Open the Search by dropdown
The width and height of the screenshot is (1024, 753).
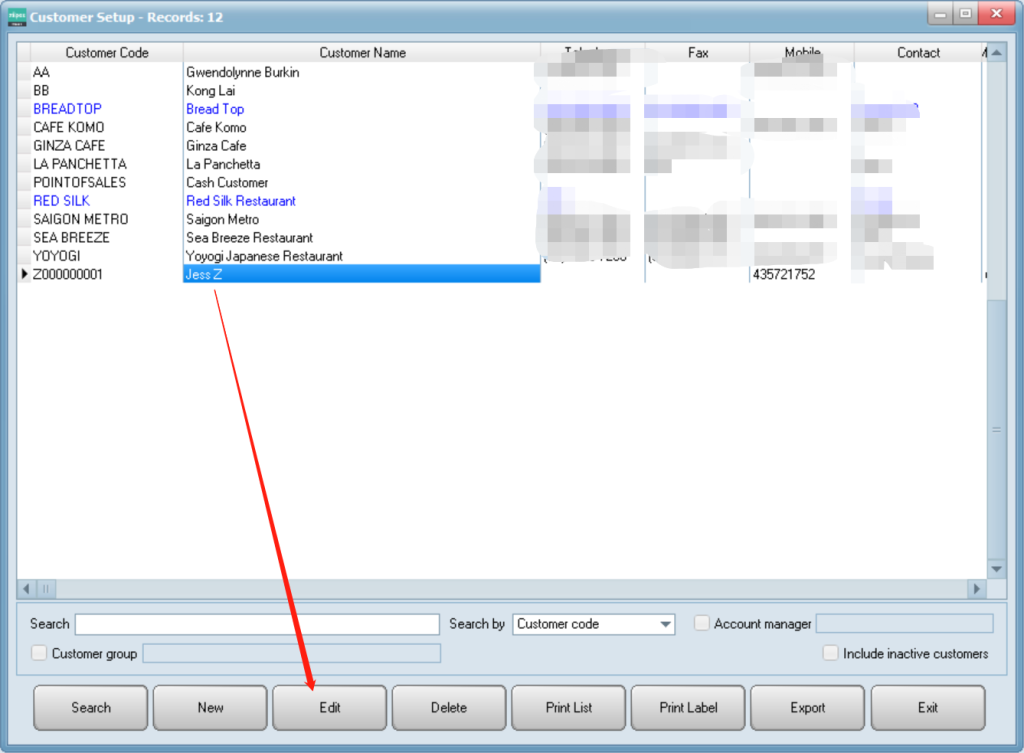coord(666,624)
